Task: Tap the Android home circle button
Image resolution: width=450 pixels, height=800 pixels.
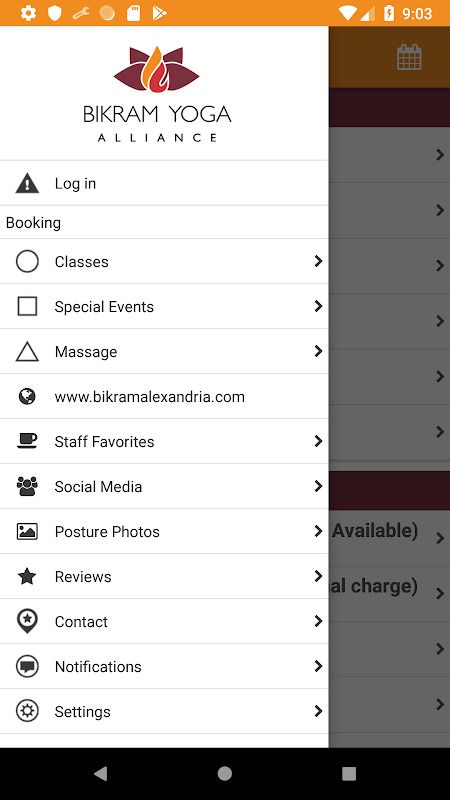Action: (224, 773)
